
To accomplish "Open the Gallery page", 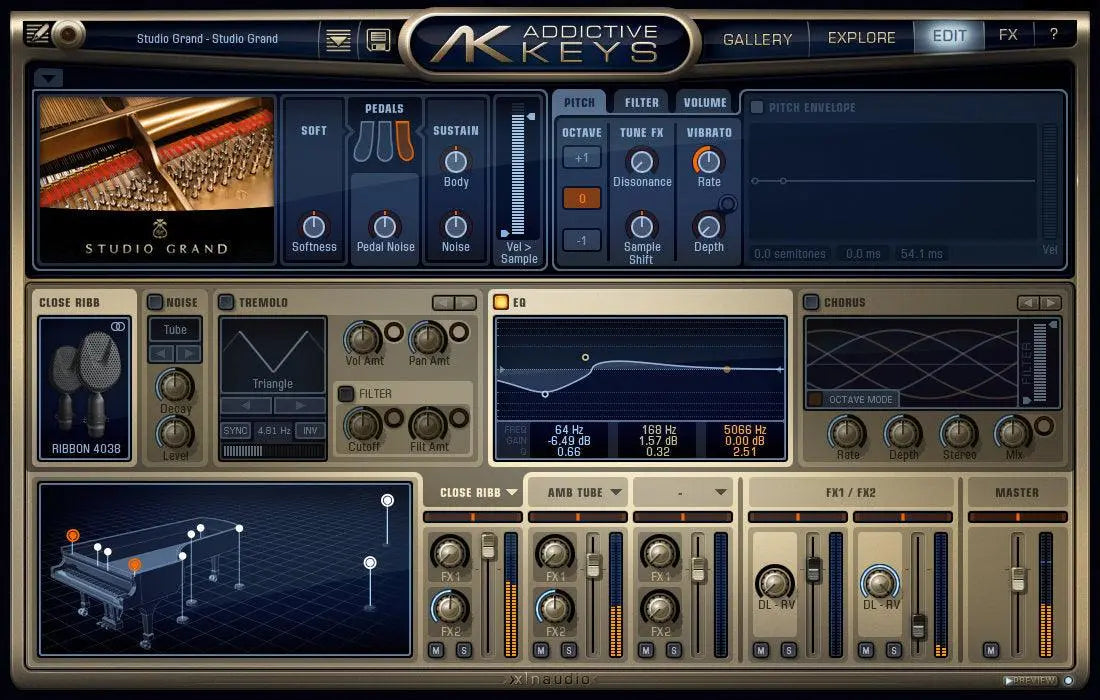I will [x=757, y=38].
